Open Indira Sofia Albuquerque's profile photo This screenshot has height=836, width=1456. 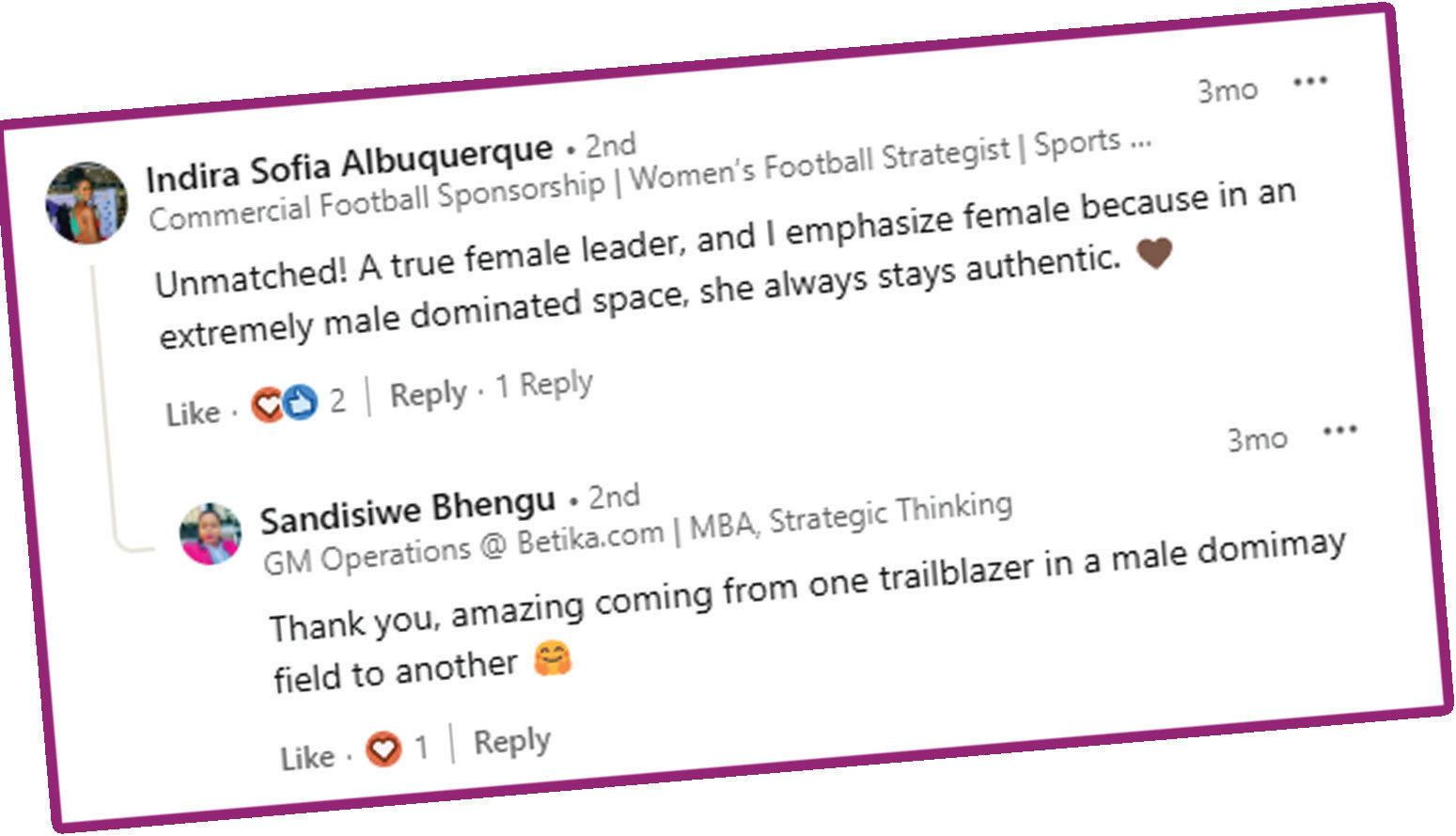(86, 202)
